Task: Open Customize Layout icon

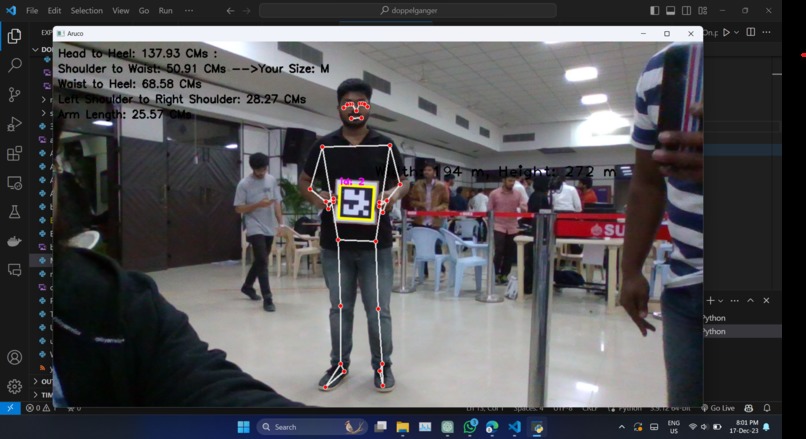Action: (x=703, y=10)
